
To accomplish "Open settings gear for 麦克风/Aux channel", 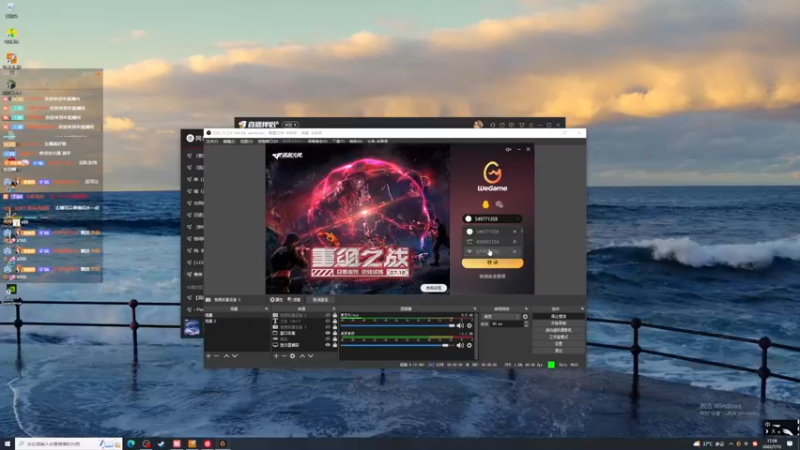I will (x=469, y=326).
